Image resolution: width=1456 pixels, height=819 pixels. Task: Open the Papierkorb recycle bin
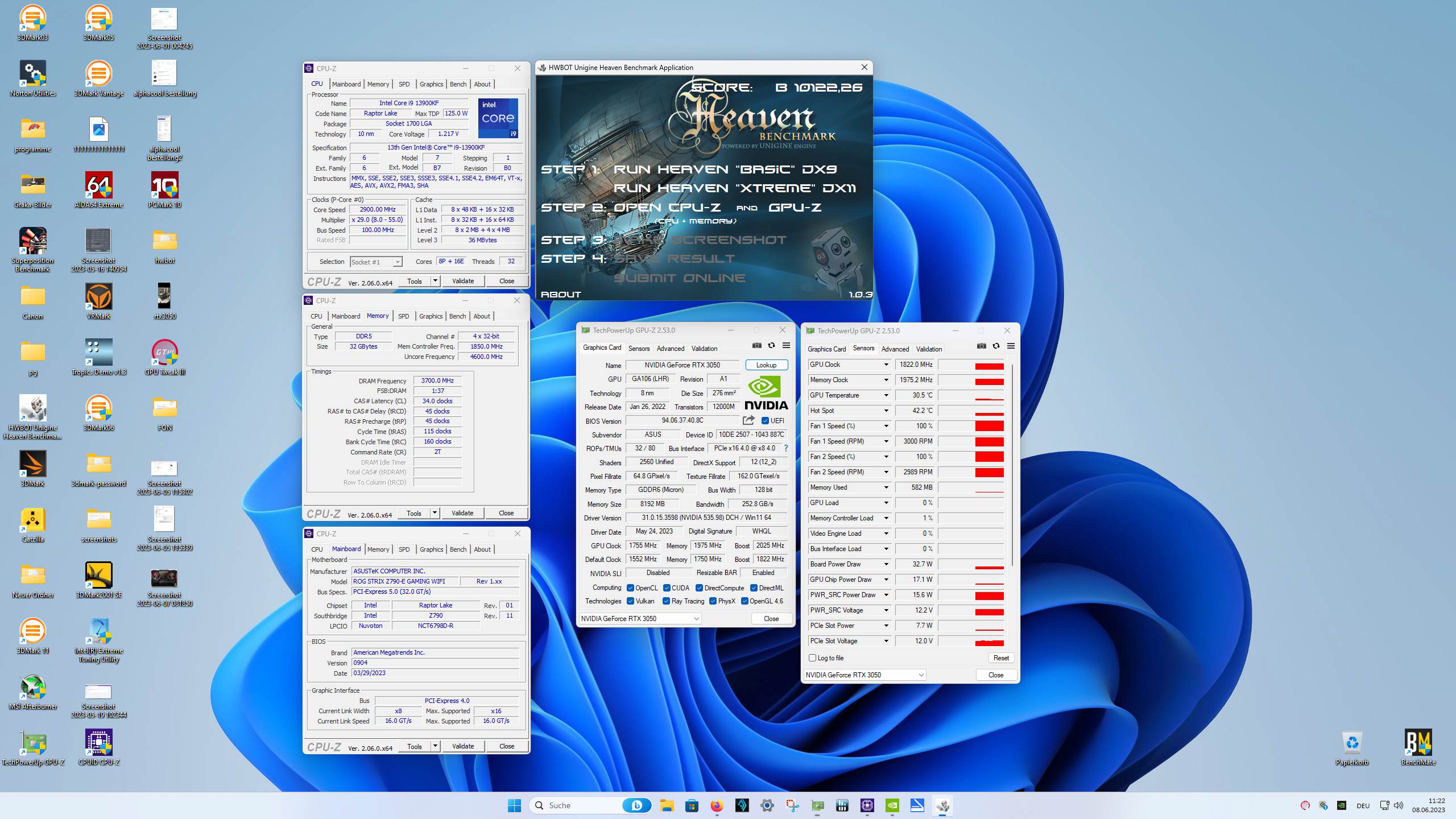click(x=1352, y=747)
